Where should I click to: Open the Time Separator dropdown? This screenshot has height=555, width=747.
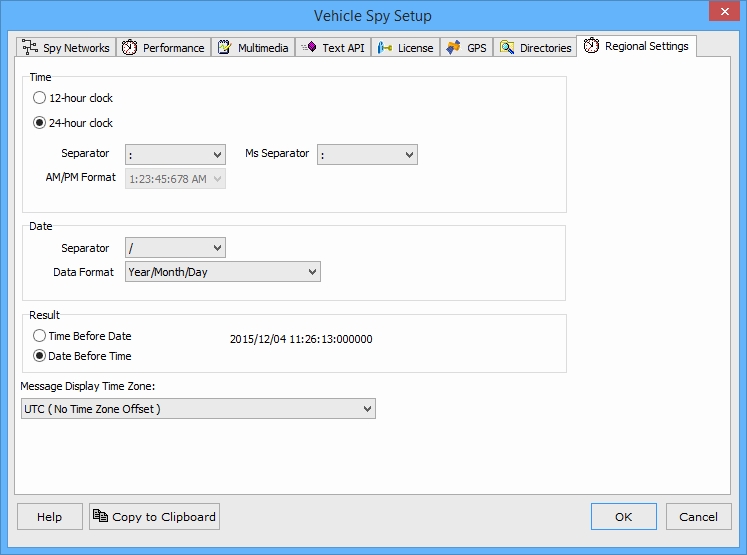click(x=175, y=154)
